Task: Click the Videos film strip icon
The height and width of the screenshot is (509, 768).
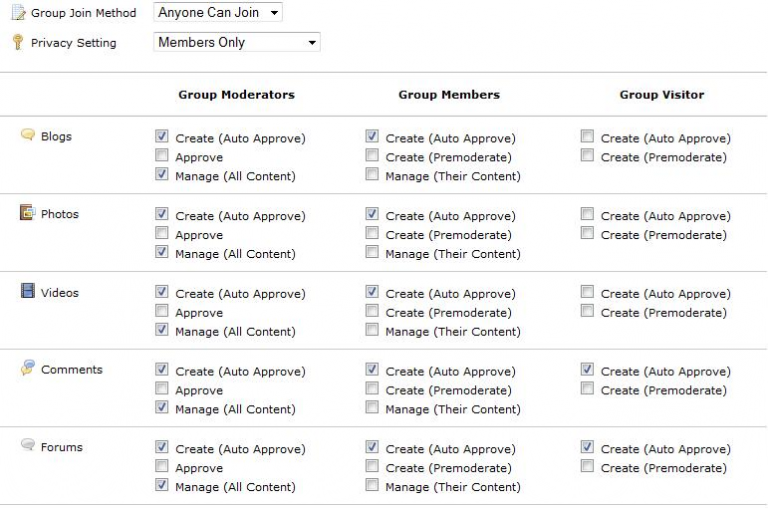Action: click(27, 291)
